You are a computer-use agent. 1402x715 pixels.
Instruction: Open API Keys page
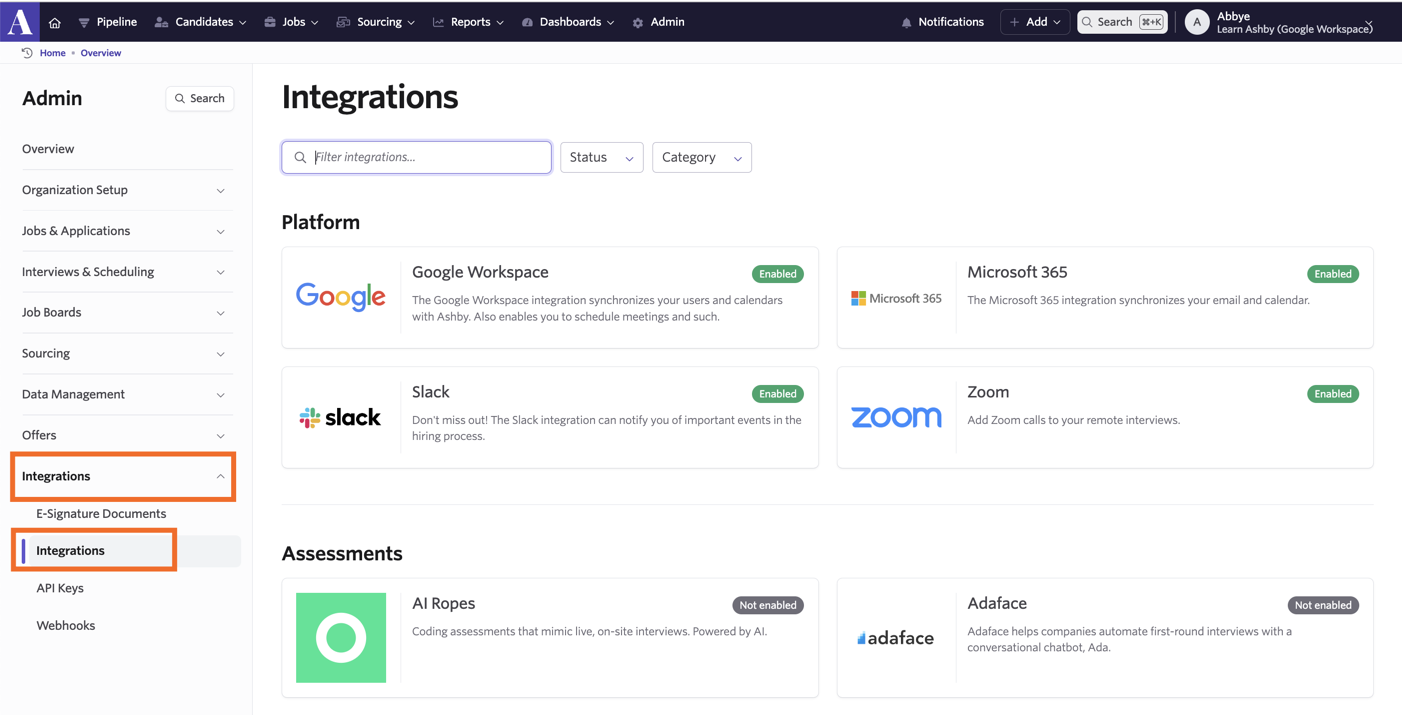tap(60, 588)
